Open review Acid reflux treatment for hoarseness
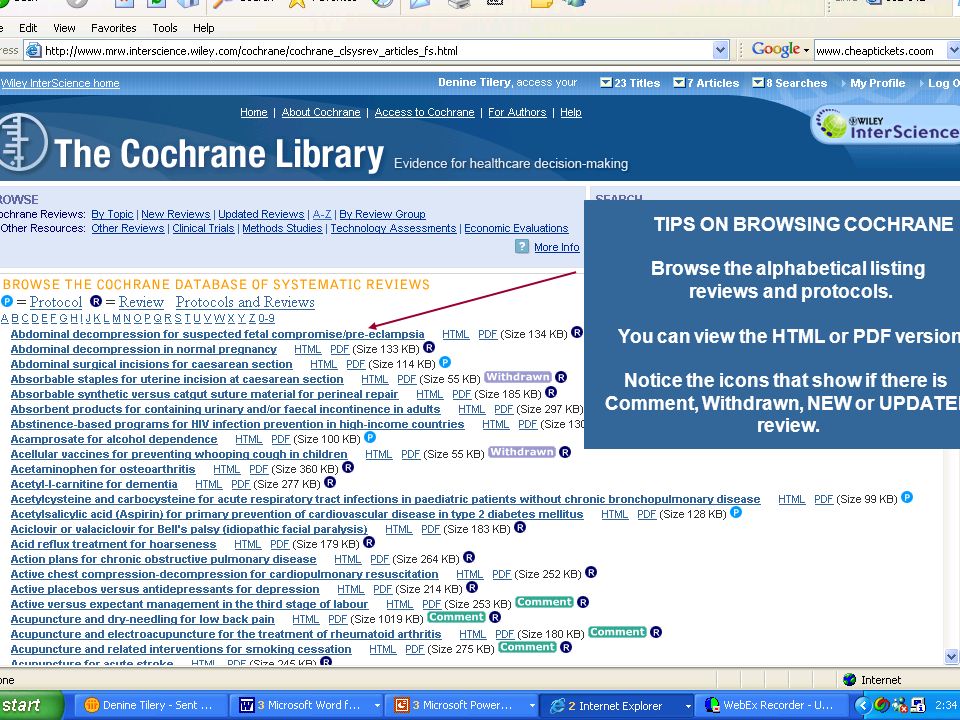 pyautogui.click(x=113, y=544)
